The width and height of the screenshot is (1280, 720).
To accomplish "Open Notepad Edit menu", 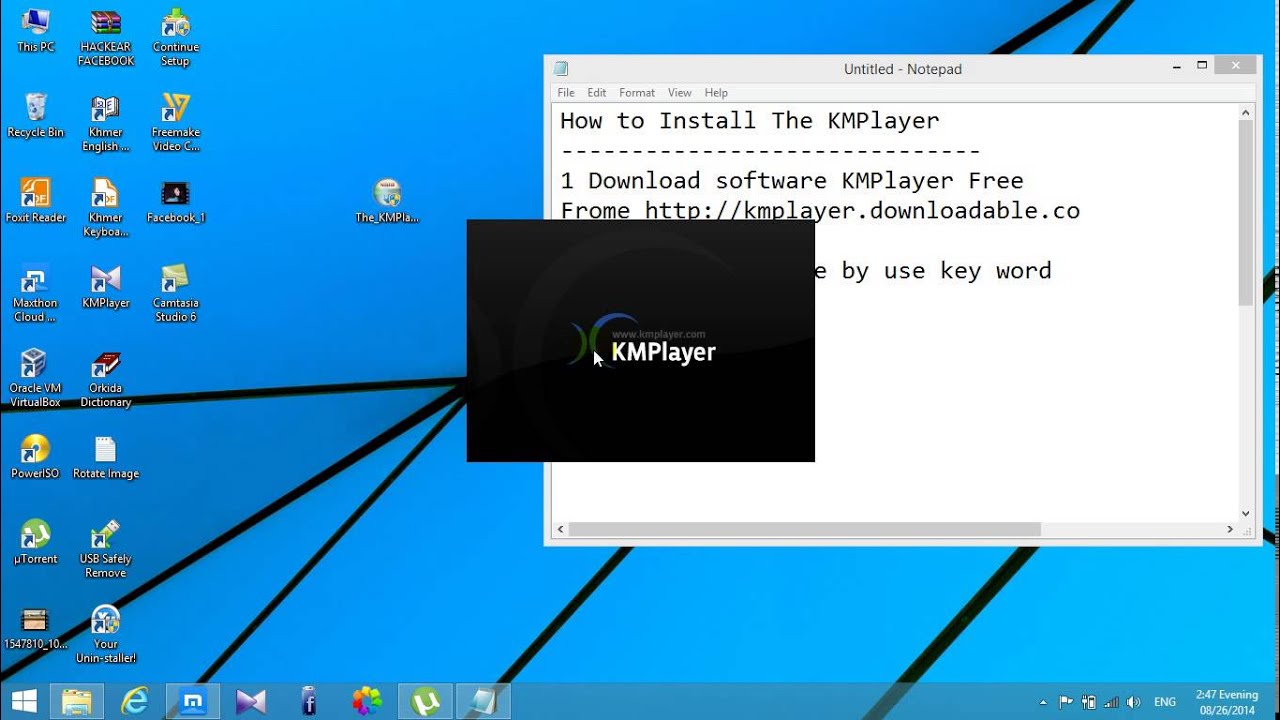I will pyautogui.click(x=597, y=92).
